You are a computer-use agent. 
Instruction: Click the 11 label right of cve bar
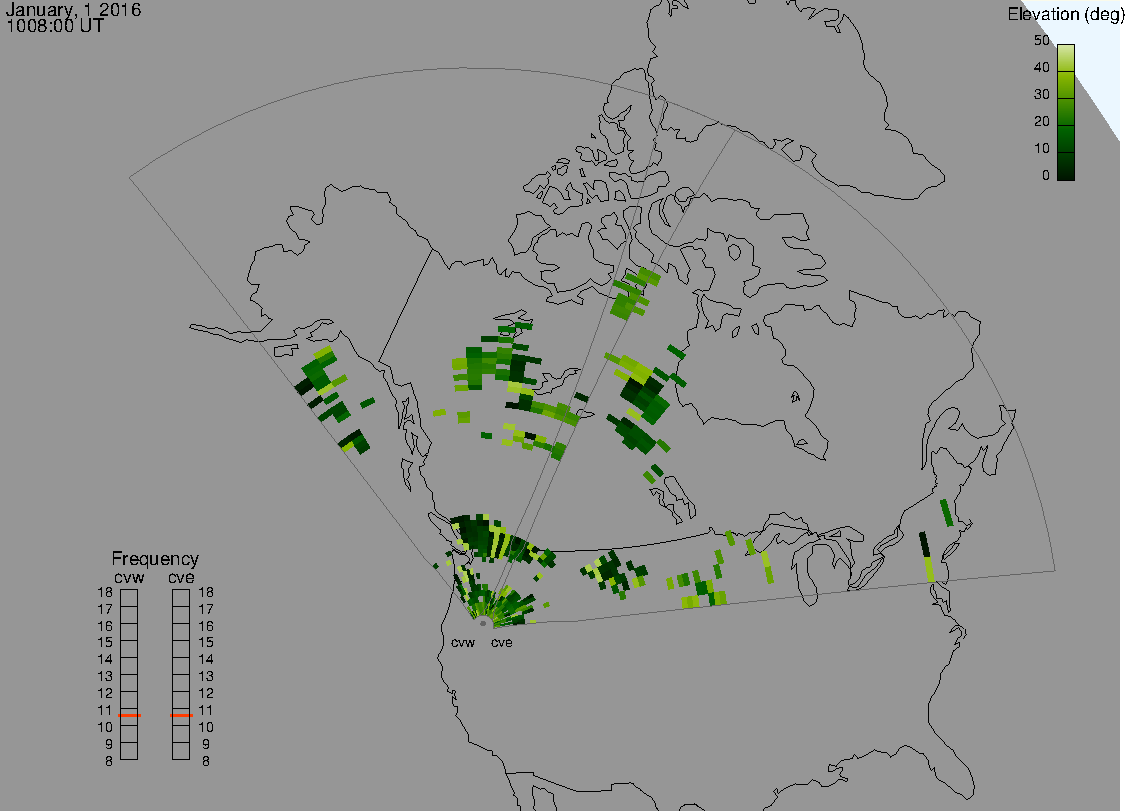pos(206,711)
